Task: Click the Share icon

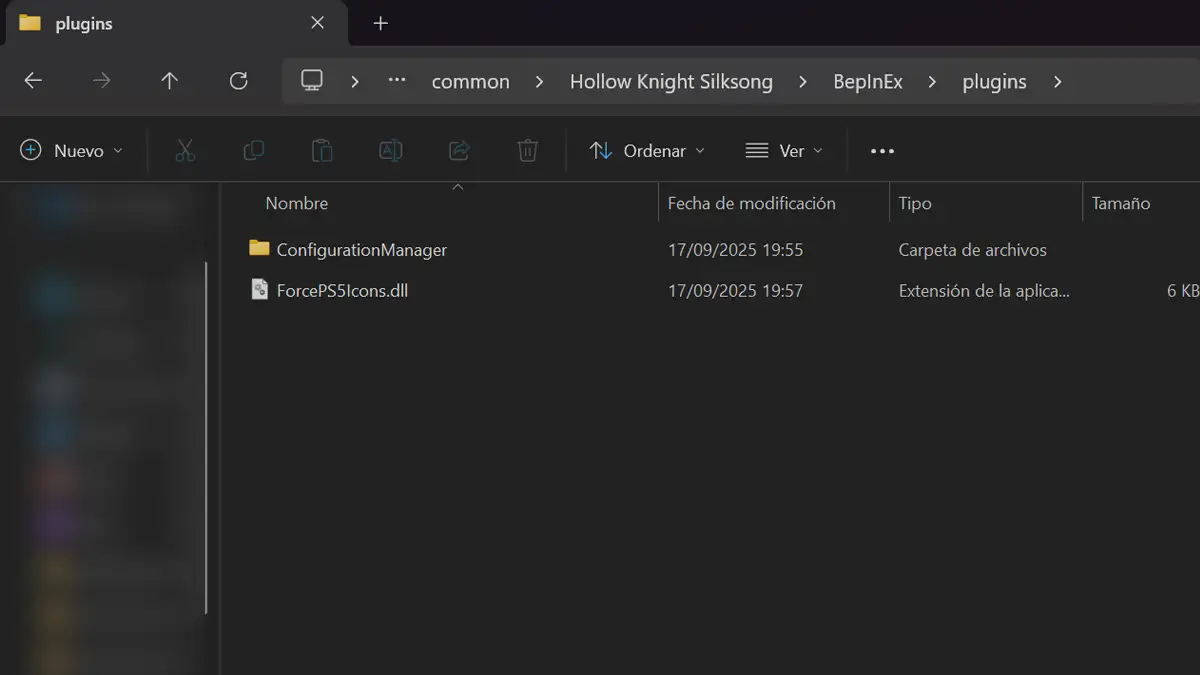Action: (459, 151)
